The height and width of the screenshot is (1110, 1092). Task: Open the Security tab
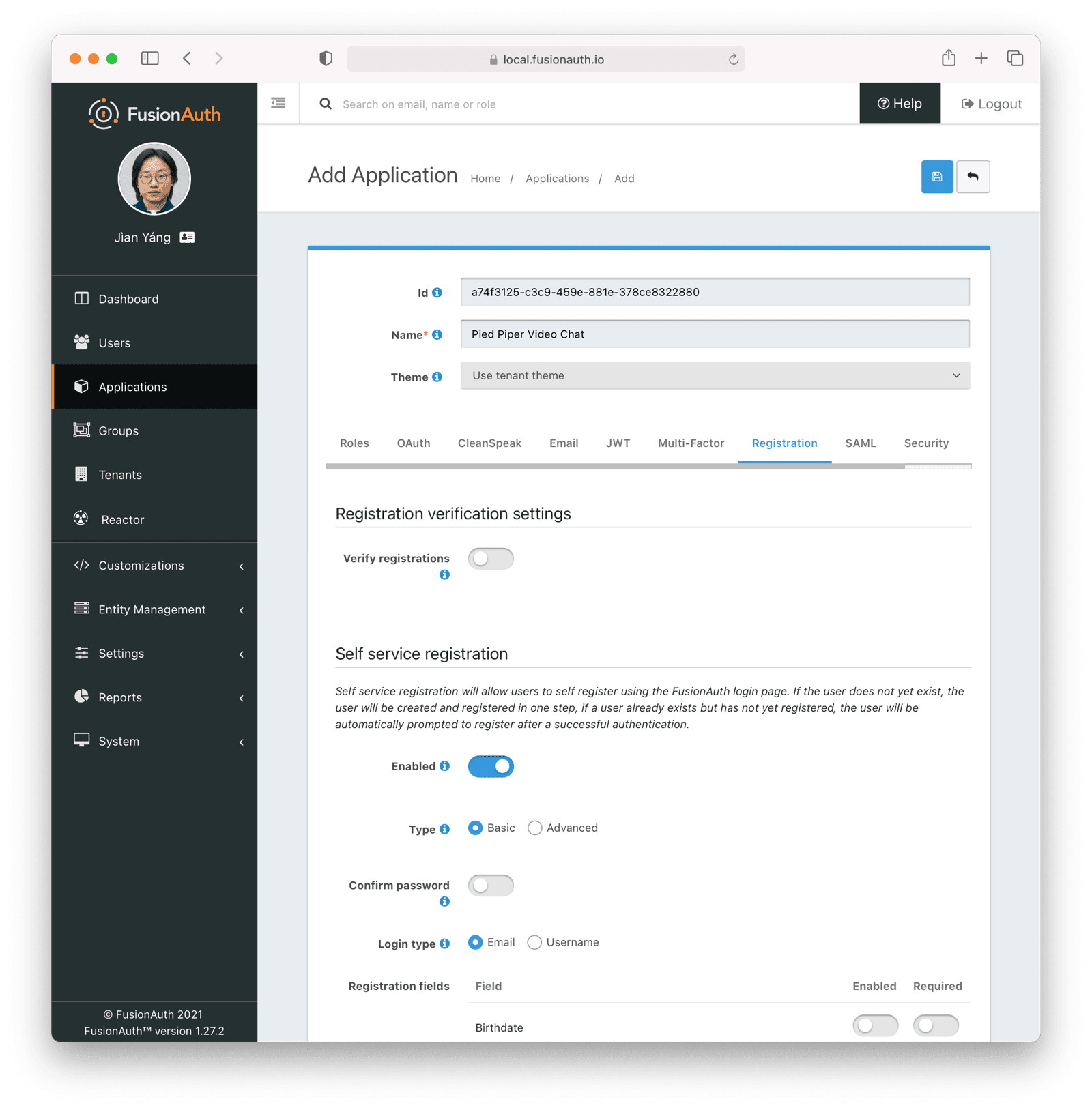[925, 443]
